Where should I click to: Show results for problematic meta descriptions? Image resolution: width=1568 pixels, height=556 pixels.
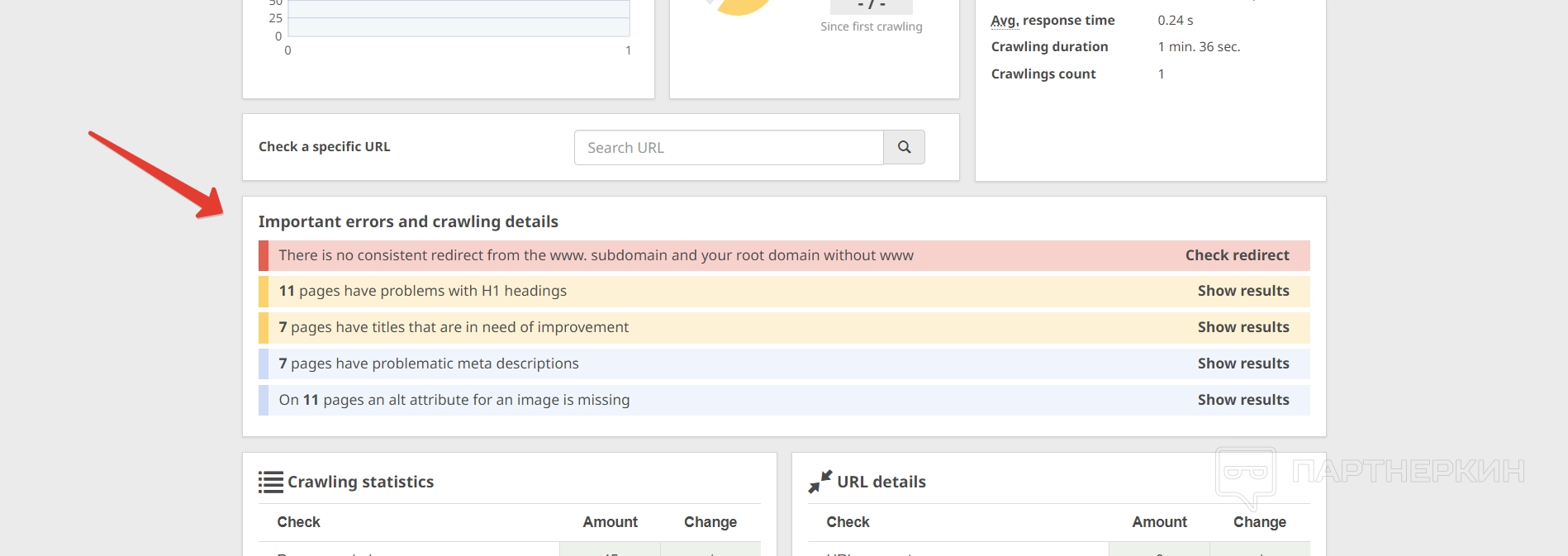coord(1243,364)
